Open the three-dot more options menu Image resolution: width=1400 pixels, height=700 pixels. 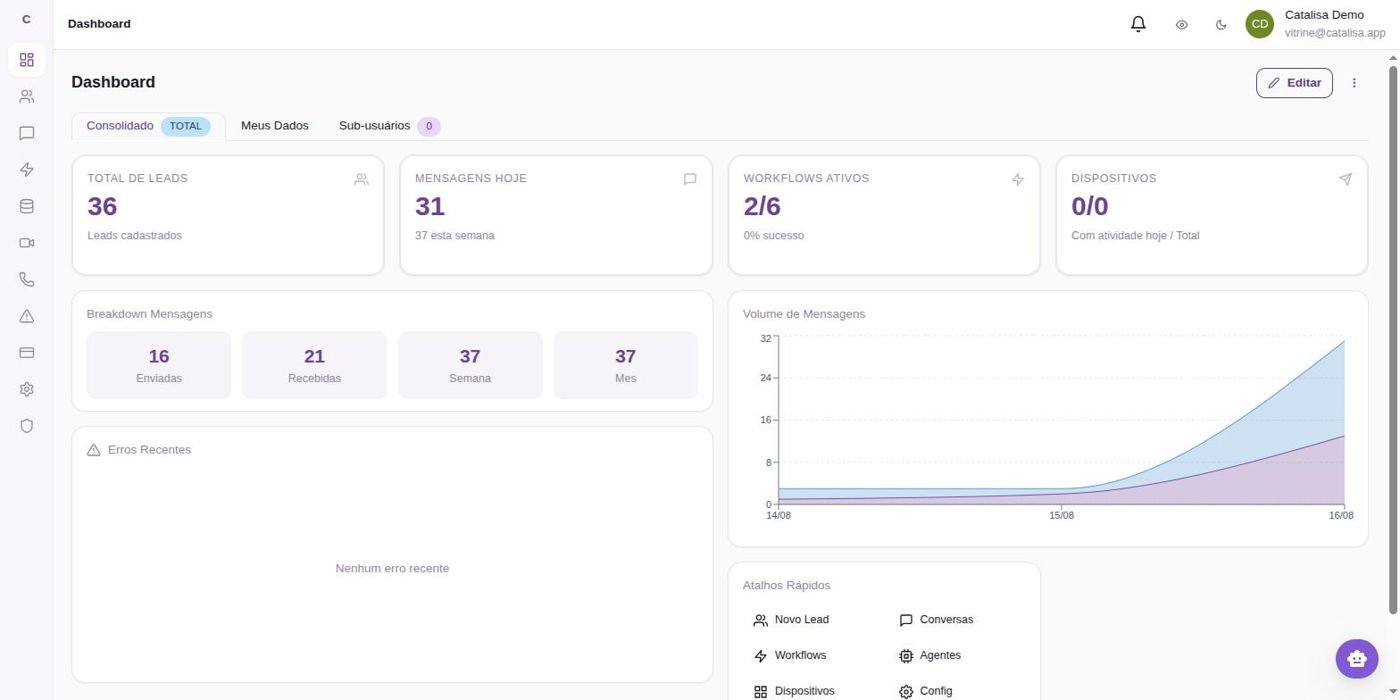click(x=1354, y=83)
